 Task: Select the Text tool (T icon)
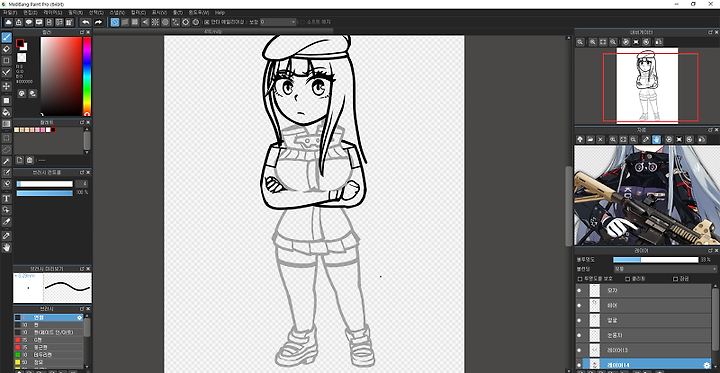(6, 198)
